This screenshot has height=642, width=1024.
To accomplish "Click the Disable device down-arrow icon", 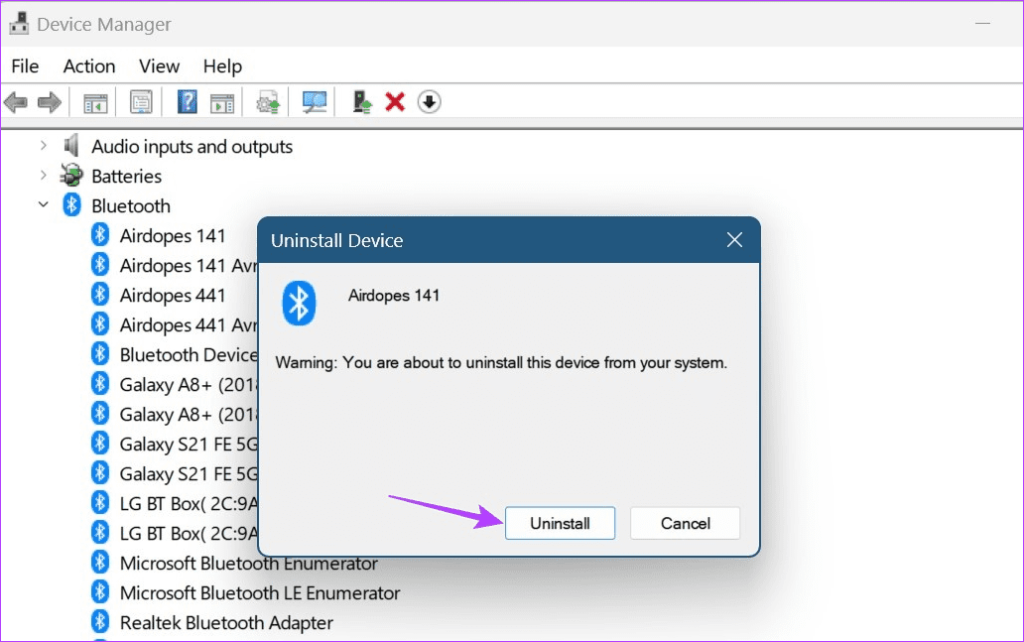I will [428, 101].
